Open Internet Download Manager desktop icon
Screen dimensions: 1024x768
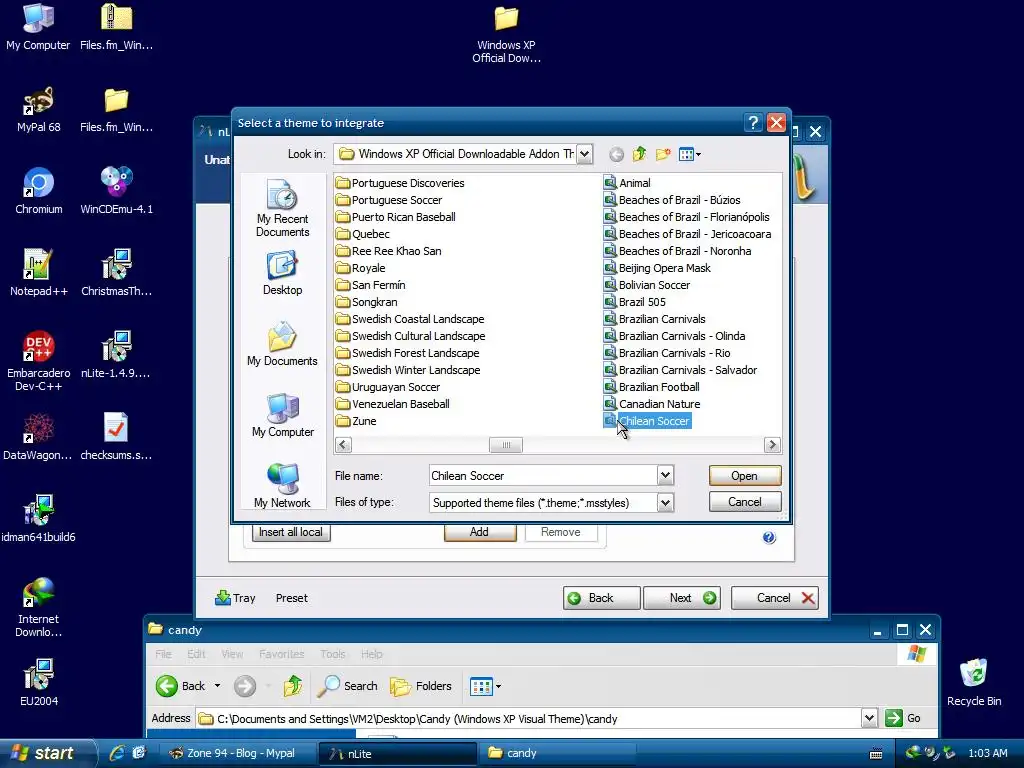(x=38, y=607)
